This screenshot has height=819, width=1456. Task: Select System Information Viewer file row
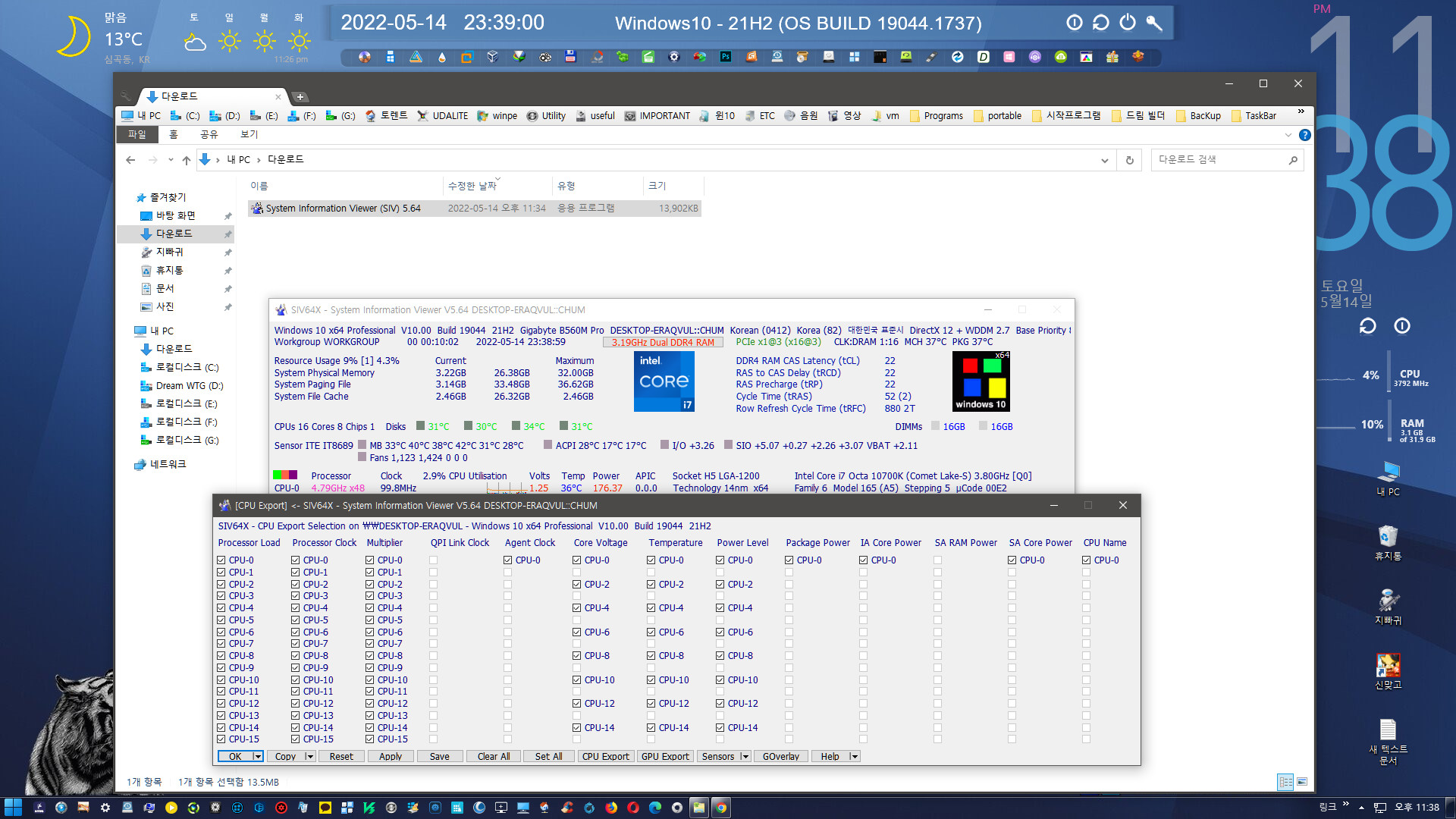[475, 209]
